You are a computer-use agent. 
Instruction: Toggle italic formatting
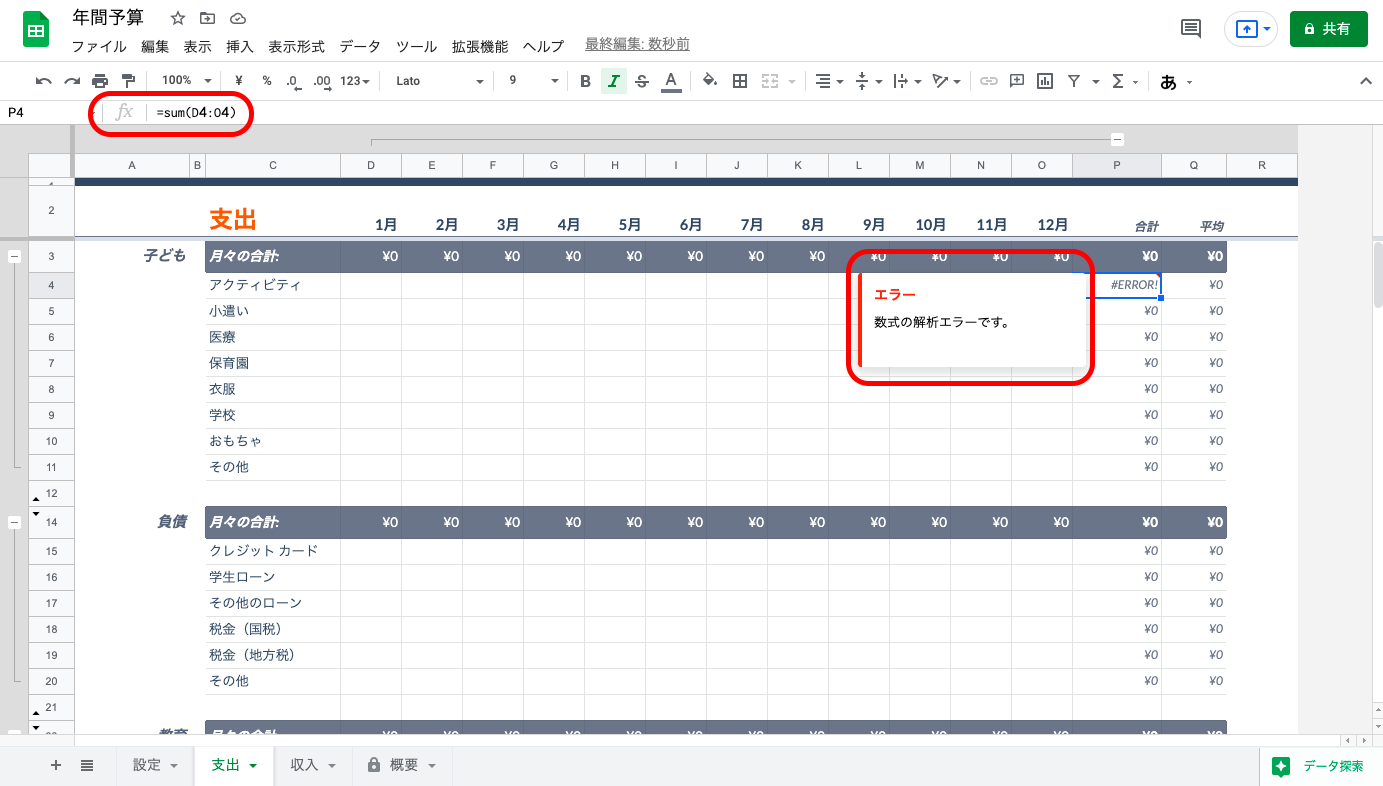point(614,81)
